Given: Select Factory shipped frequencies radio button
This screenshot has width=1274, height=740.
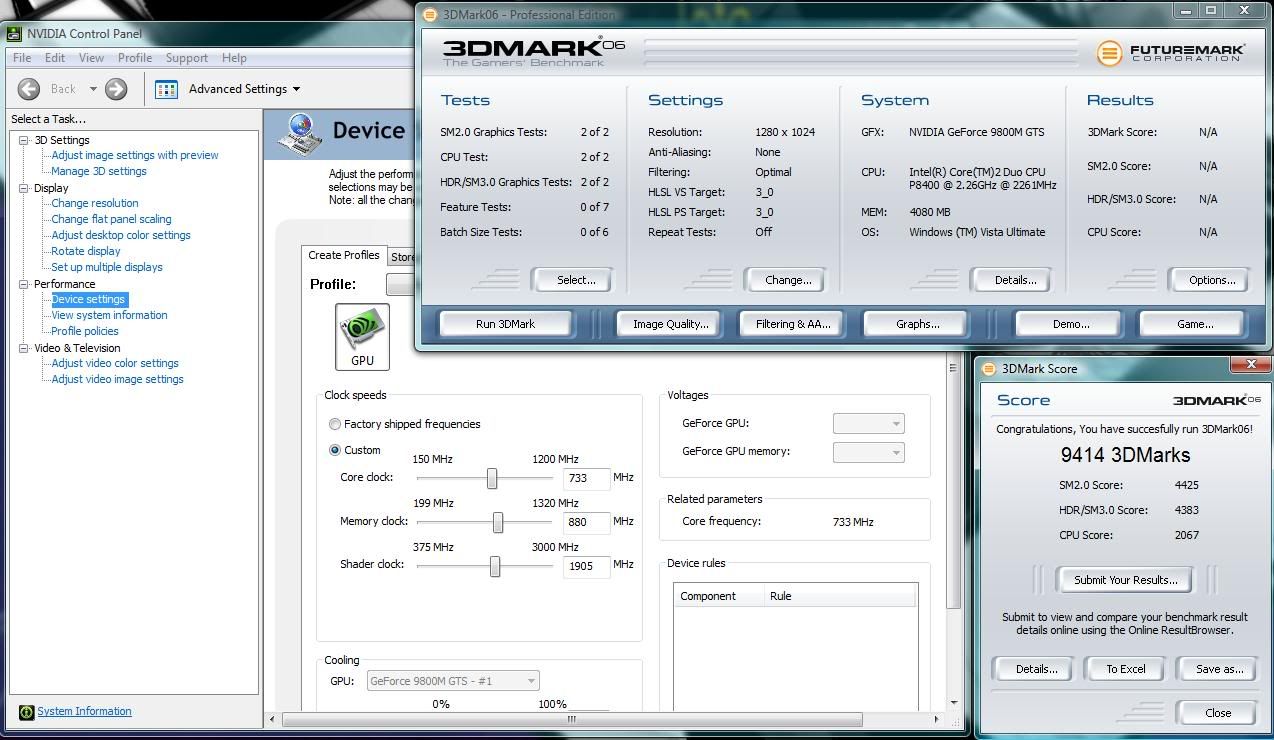Looking at the screenshot, I should click(x=335, y=424).
